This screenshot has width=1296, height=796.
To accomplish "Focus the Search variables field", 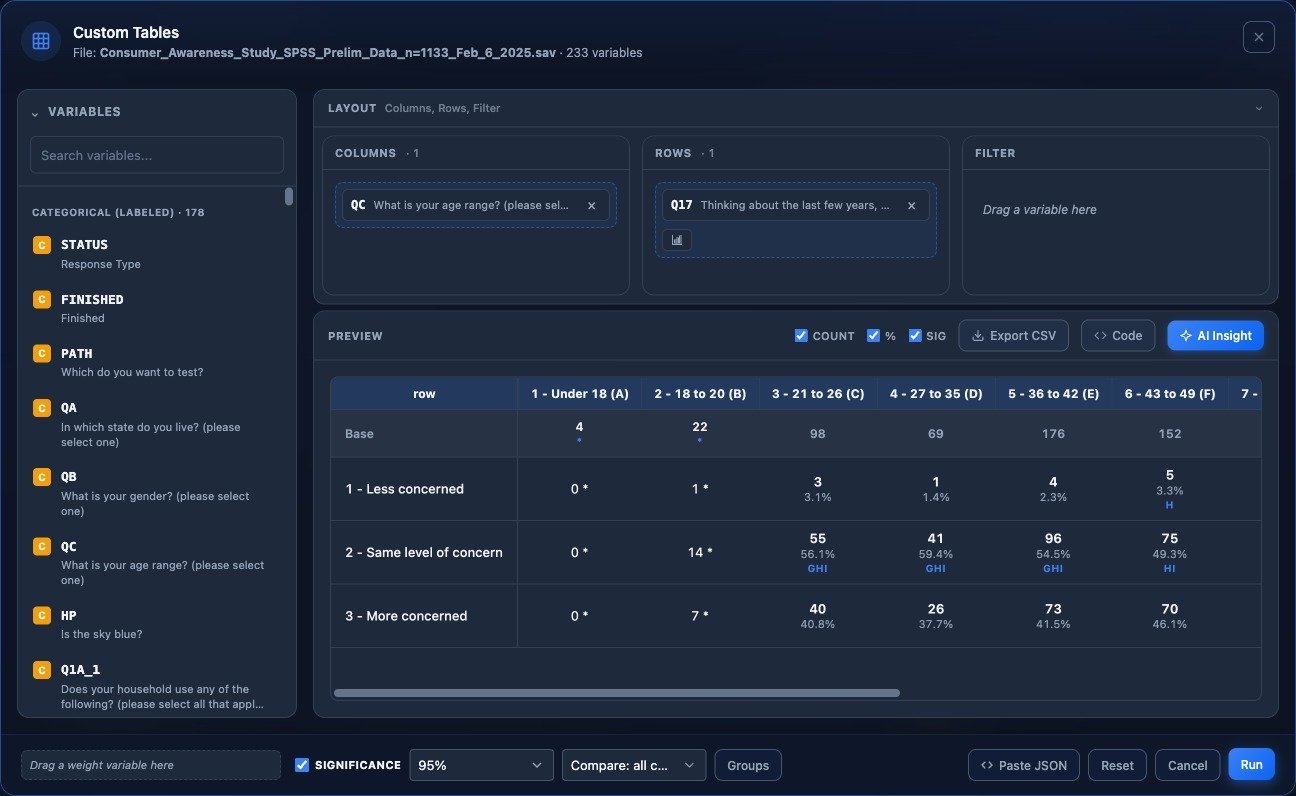I will point(157,155).
